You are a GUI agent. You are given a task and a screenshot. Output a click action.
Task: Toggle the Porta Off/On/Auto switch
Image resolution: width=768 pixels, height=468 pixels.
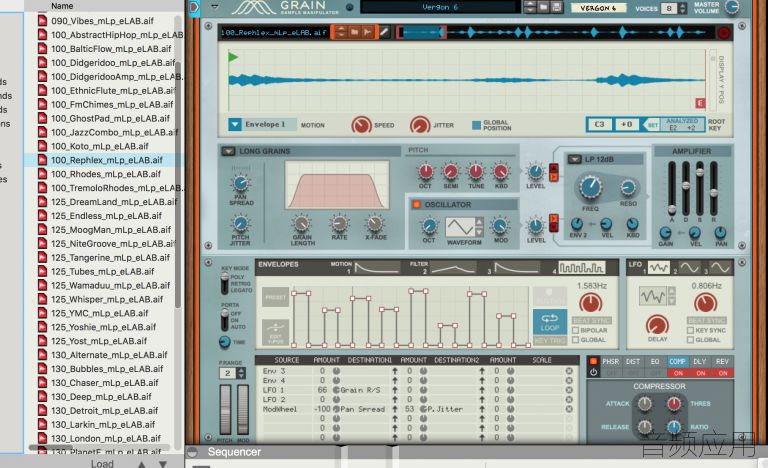click(x=225, y=320)
